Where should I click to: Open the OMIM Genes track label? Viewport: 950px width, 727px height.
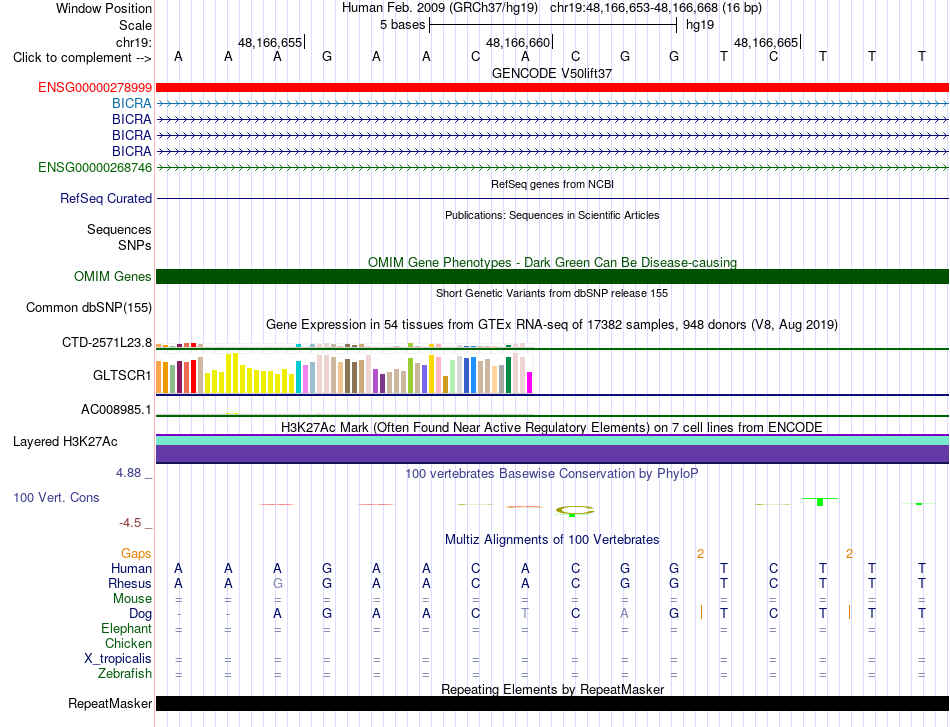click(x=113, y=276)
